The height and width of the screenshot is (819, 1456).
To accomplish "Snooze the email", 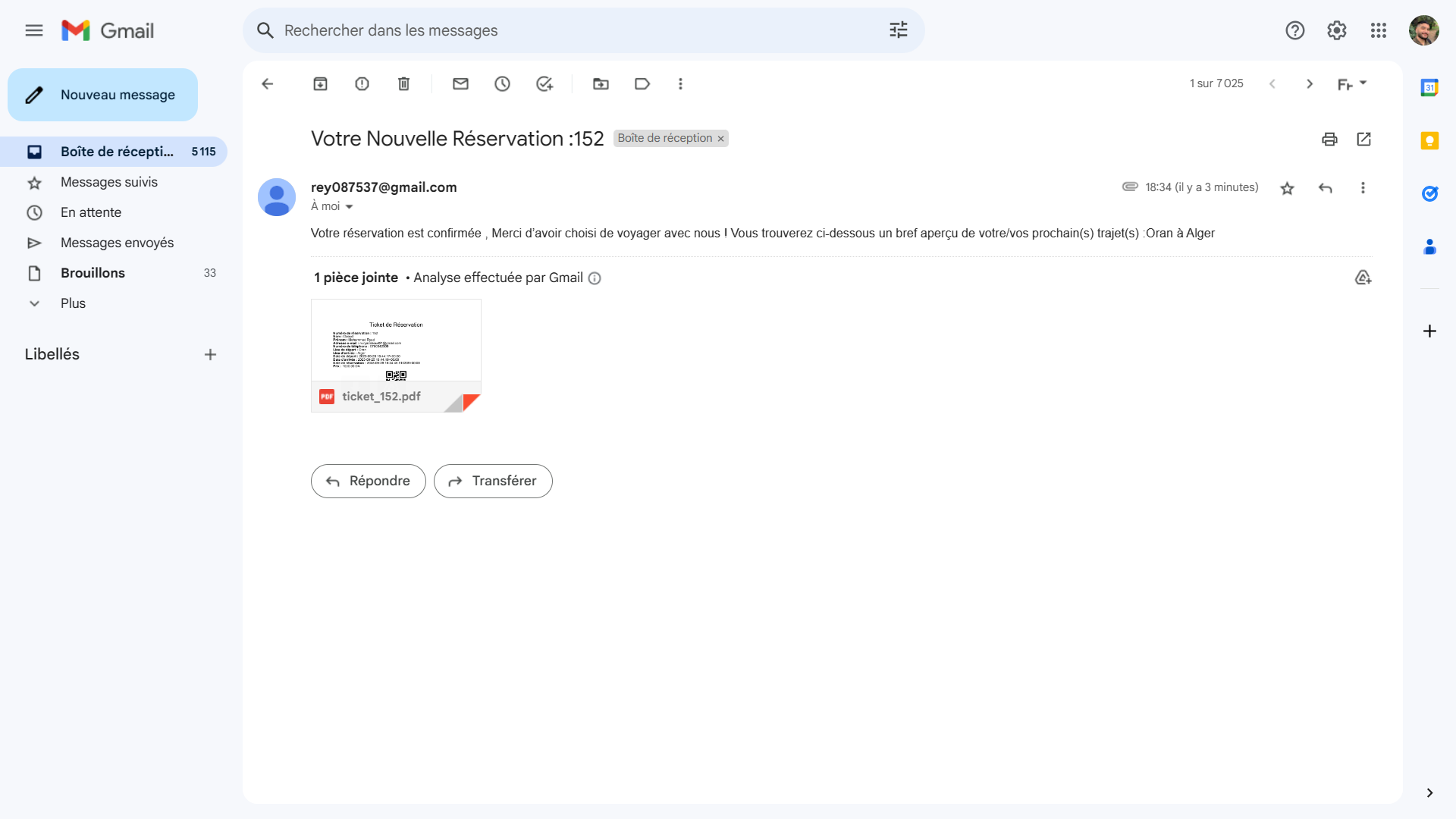I will tap(503, 83).
